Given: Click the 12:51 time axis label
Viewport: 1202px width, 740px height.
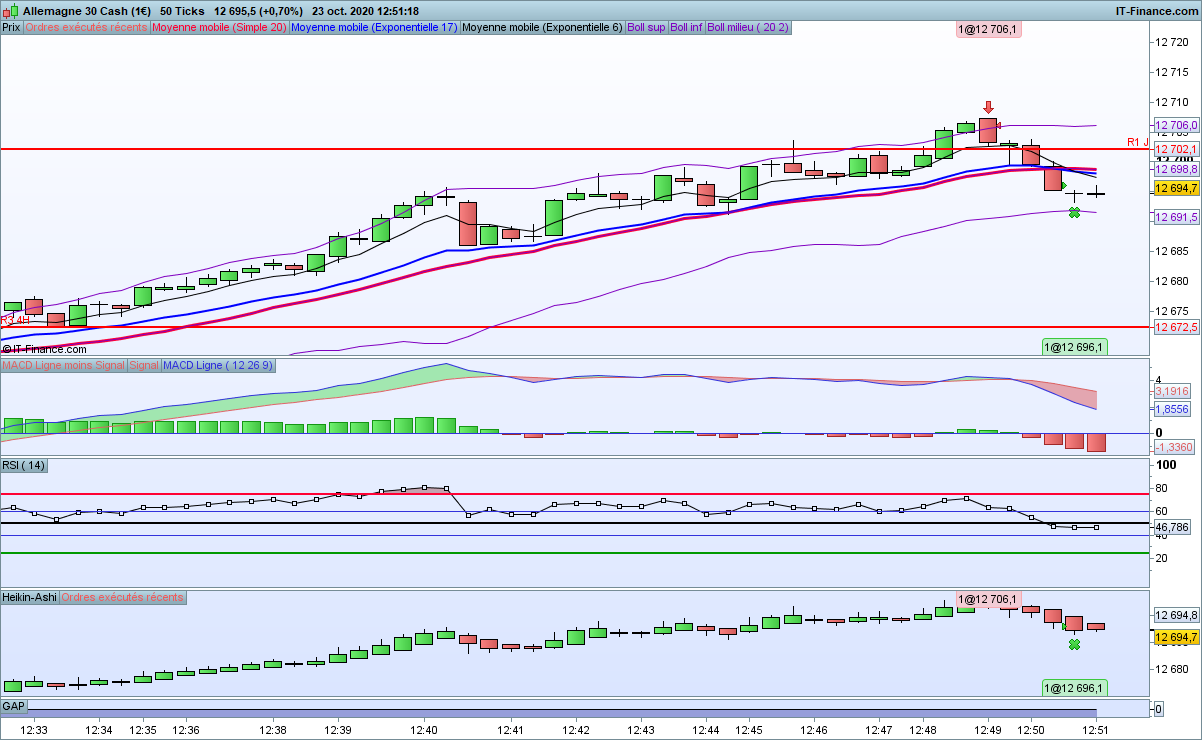Looking at the screenshot, I should [x=1096, y=730].
